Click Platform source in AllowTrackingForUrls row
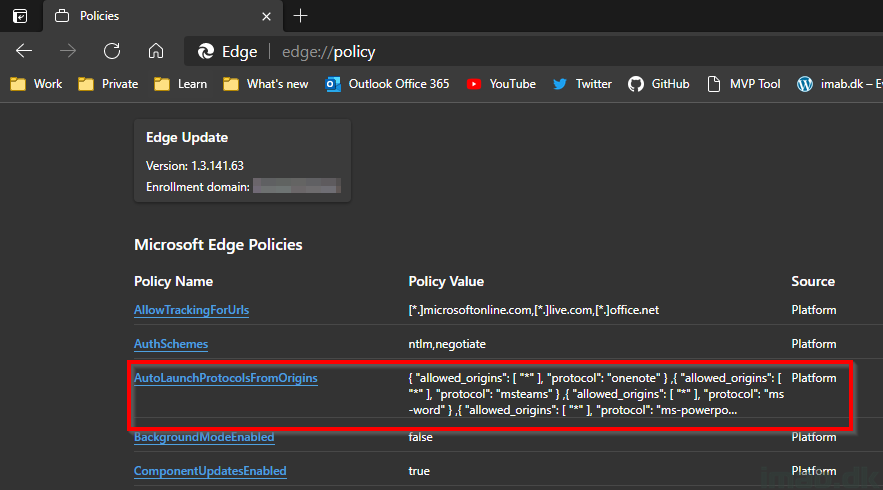 814,310
